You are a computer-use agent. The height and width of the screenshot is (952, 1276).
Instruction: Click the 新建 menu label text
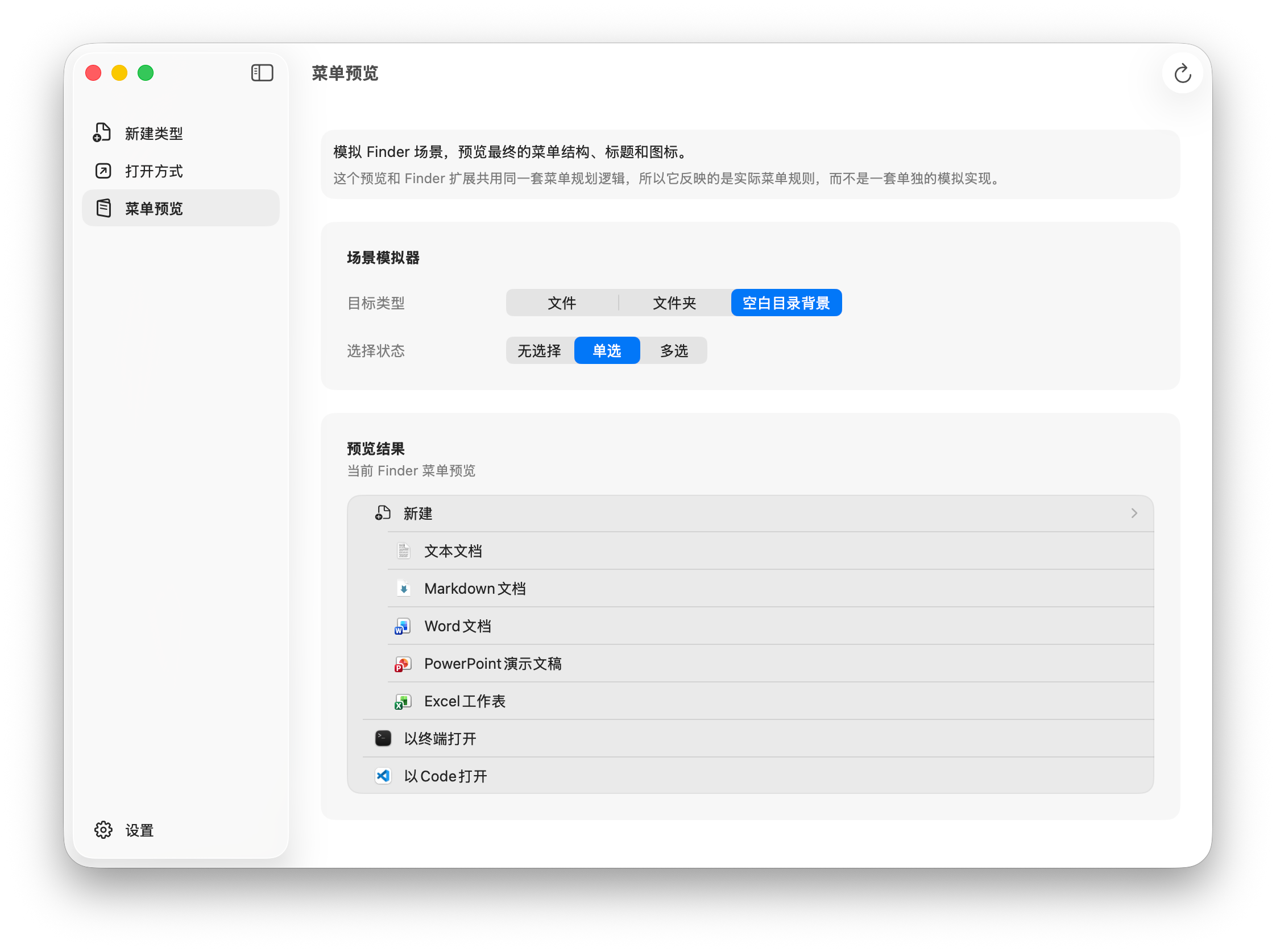pyautogui.click(x=417, y=514)
